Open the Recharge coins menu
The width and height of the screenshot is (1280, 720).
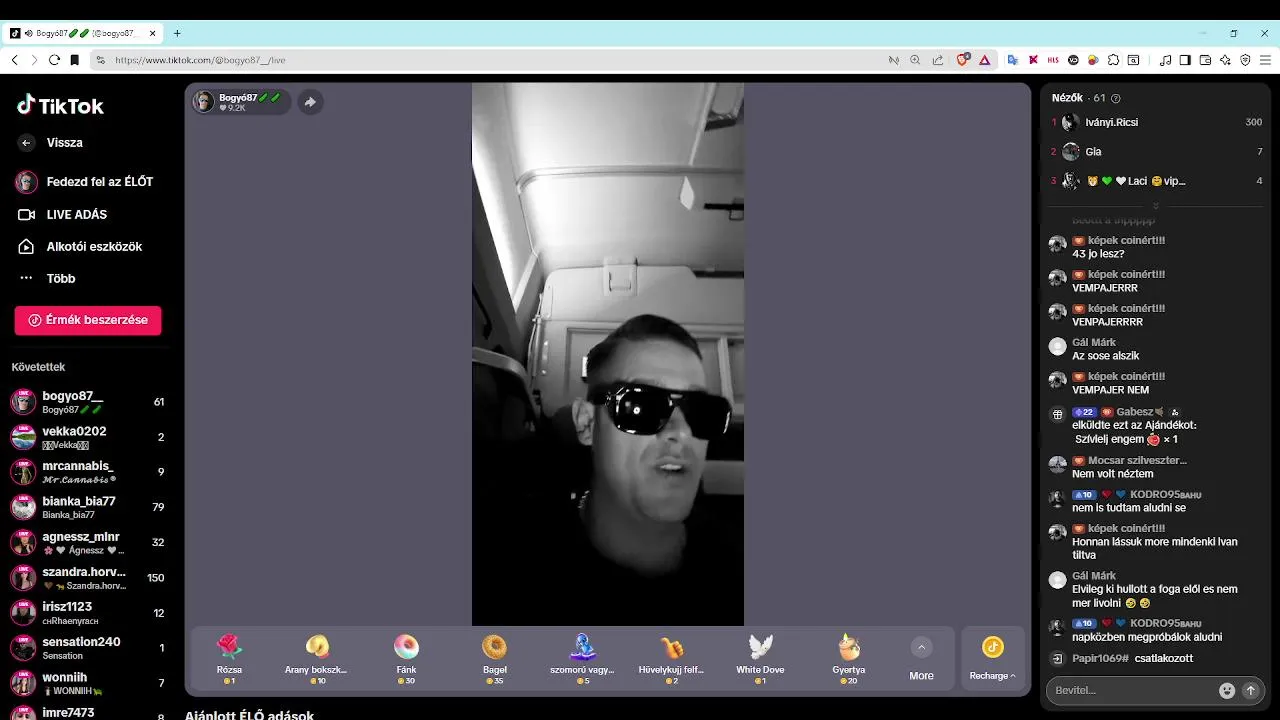tap(992, 659)
